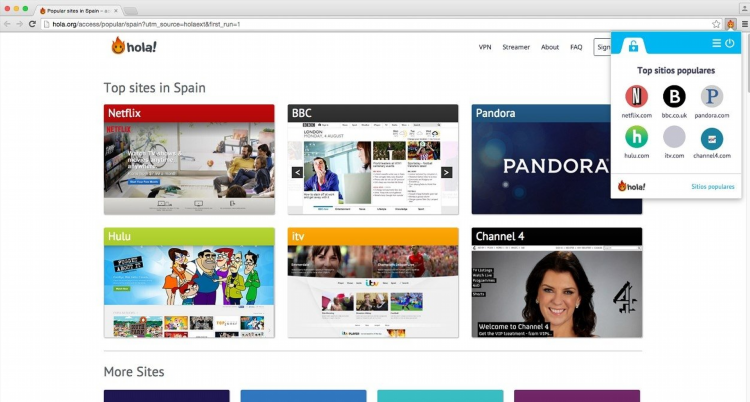Click the Hola logo in popup footer
The width and height of the screenshot is (750, 402).
pyautogui.click(x=631, y=186)
